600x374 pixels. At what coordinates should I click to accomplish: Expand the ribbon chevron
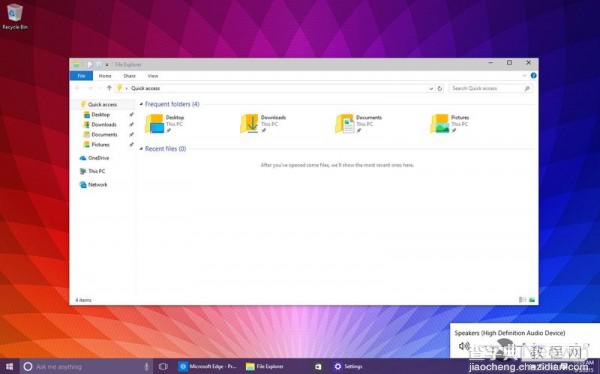[524, 76]
